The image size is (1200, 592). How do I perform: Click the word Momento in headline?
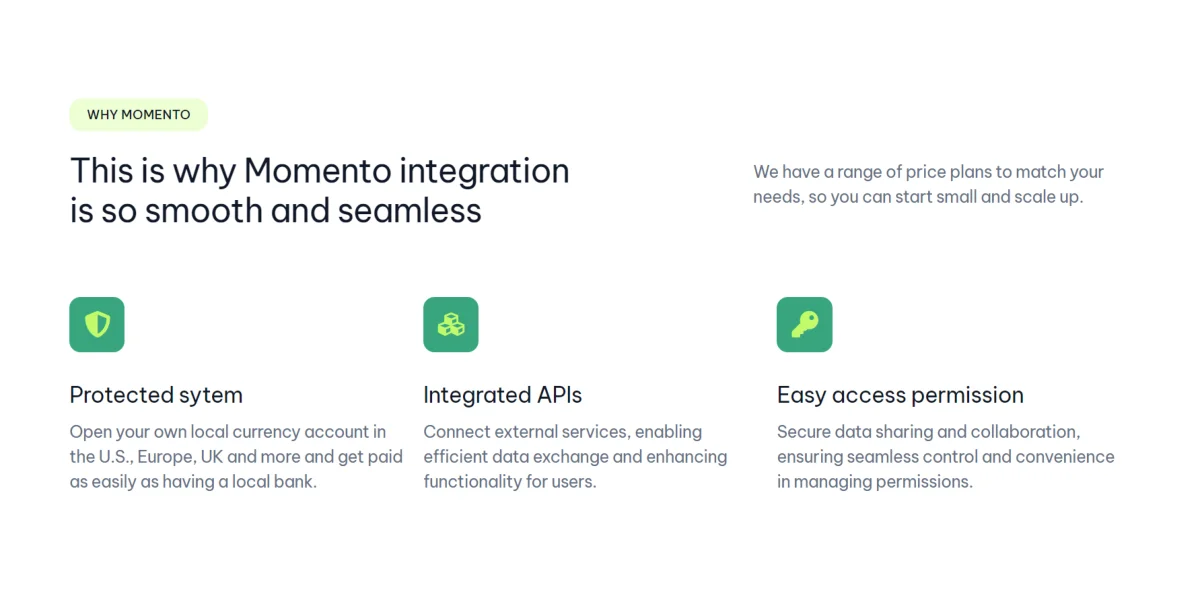tap(317, 170)
